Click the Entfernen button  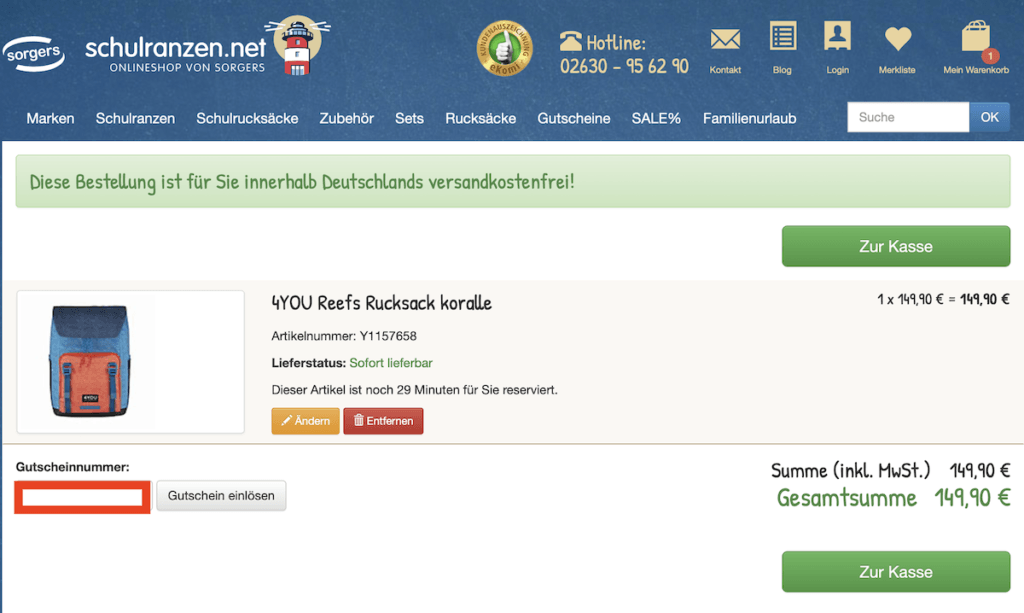(383, 421)
